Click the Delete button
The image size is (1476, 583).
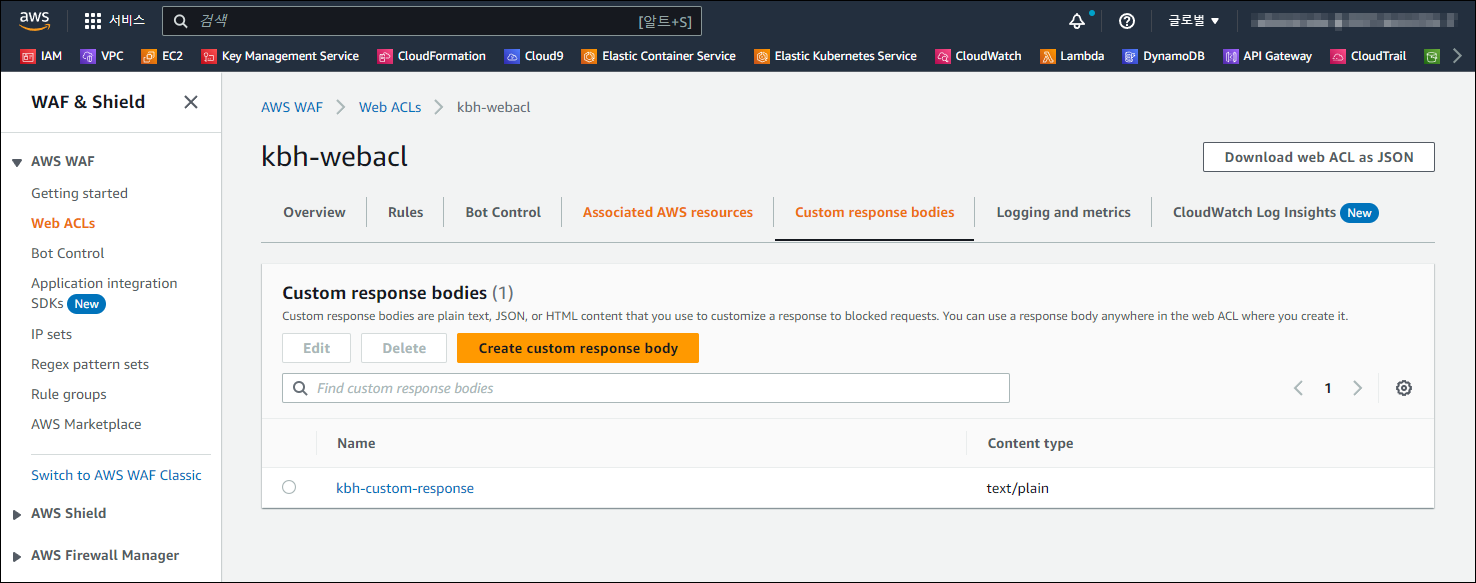(x=404, y=348)
